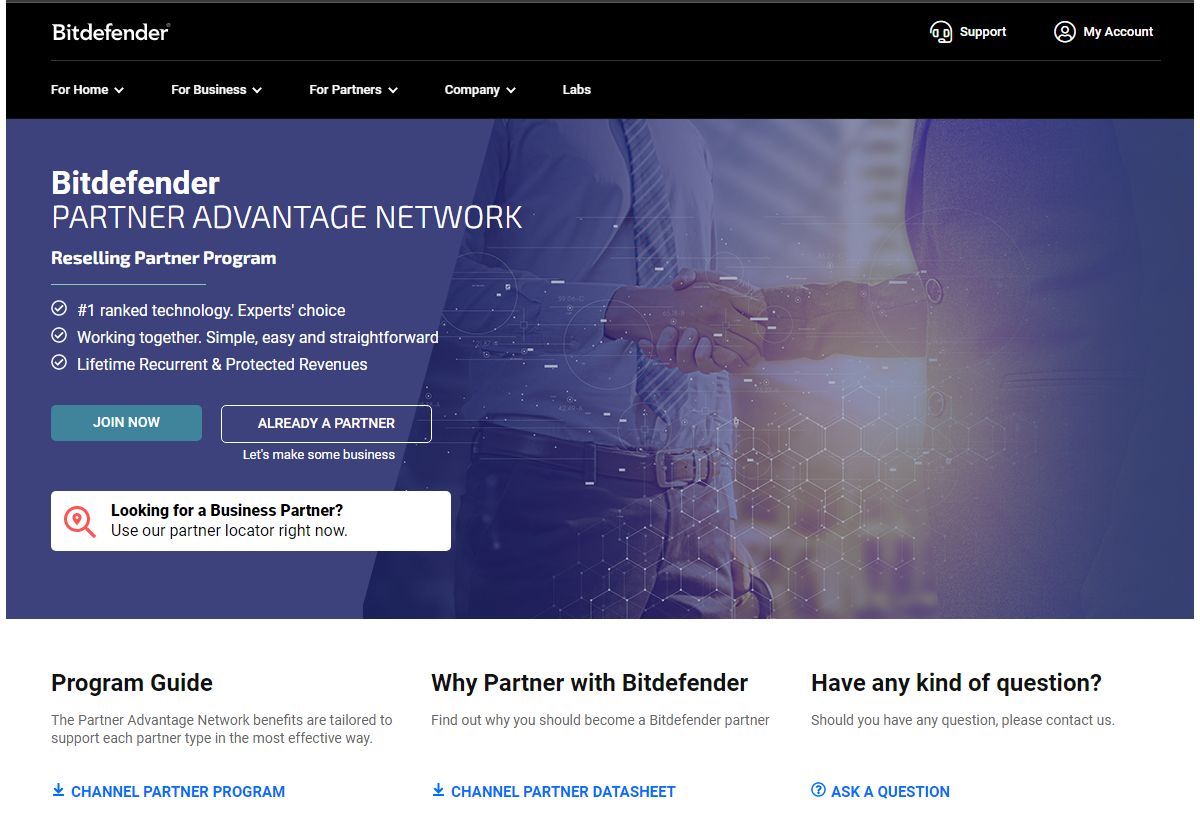
Task: Click the Looking for a Business Partner banner
Action: [251, 521]
